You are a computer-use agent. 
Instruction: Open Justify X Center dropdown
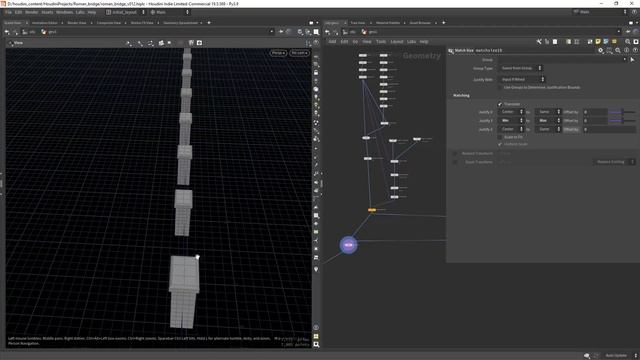(511, 112)
